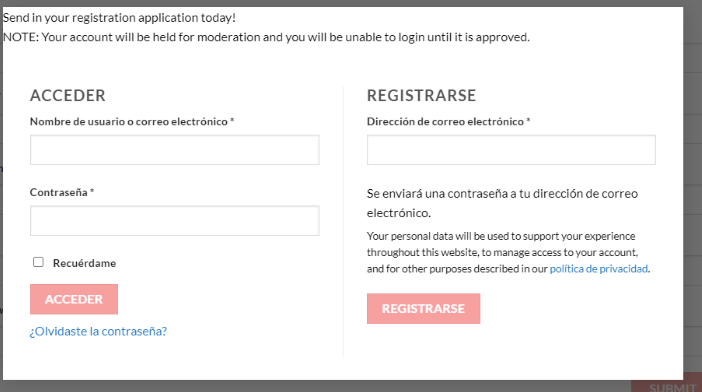Click the 'Contraseña *' field label

62,192
